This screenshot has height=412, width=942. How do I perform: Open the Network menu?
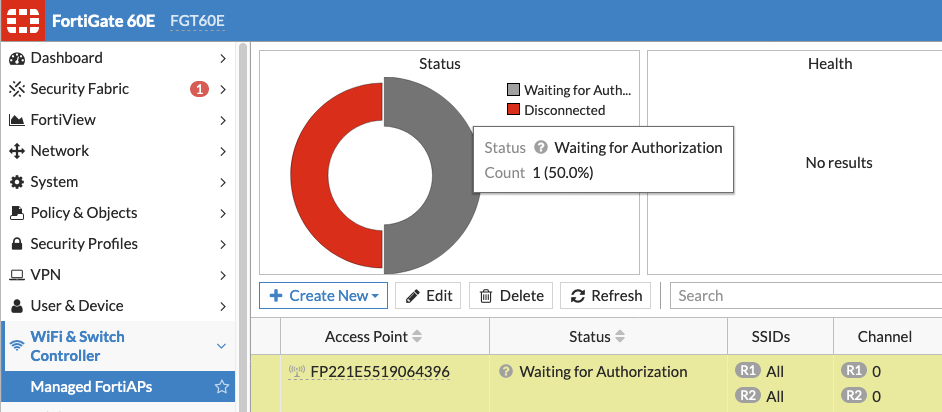(119, 151)
